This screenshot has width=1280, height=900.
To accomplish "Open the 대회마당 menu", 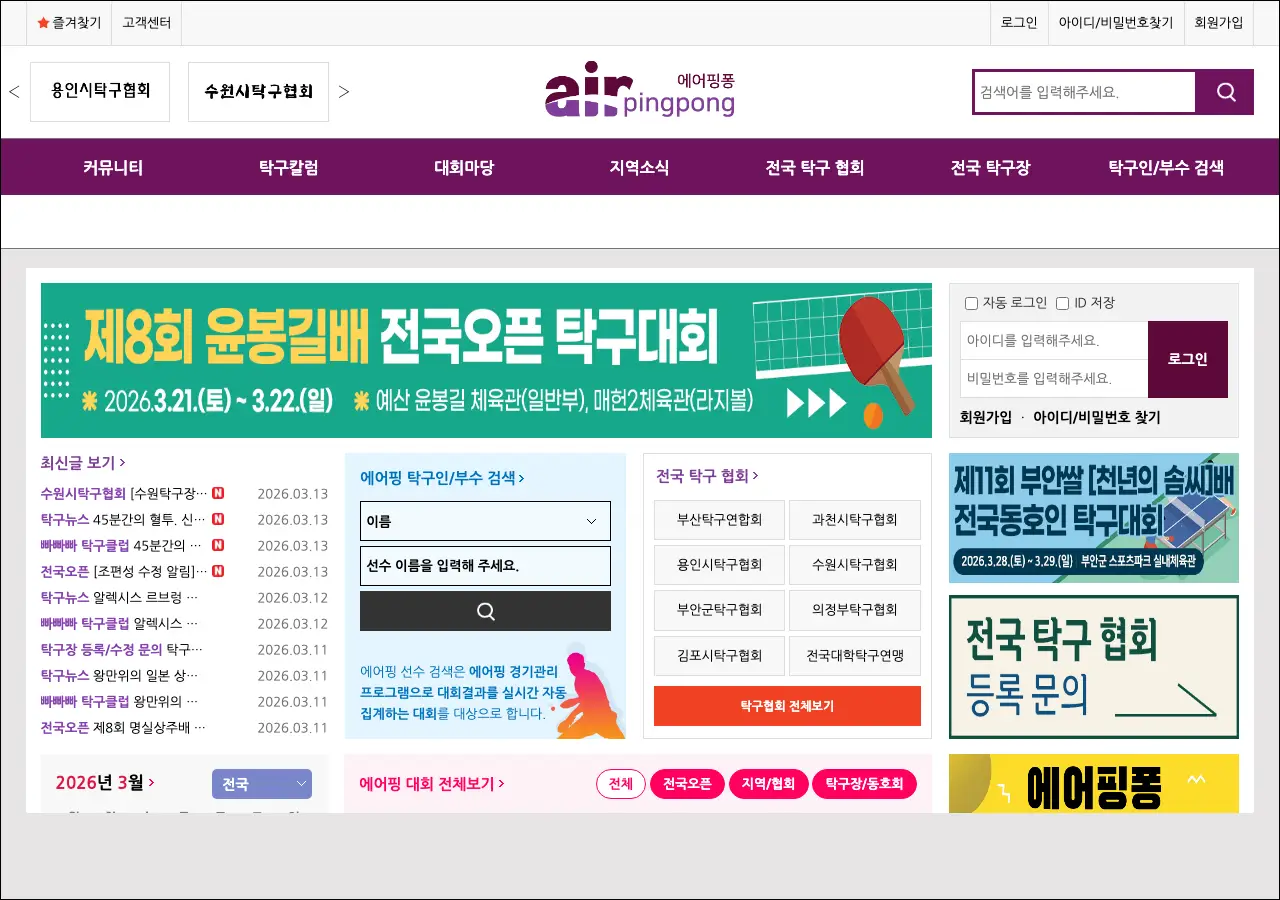I will pos(464,167).
